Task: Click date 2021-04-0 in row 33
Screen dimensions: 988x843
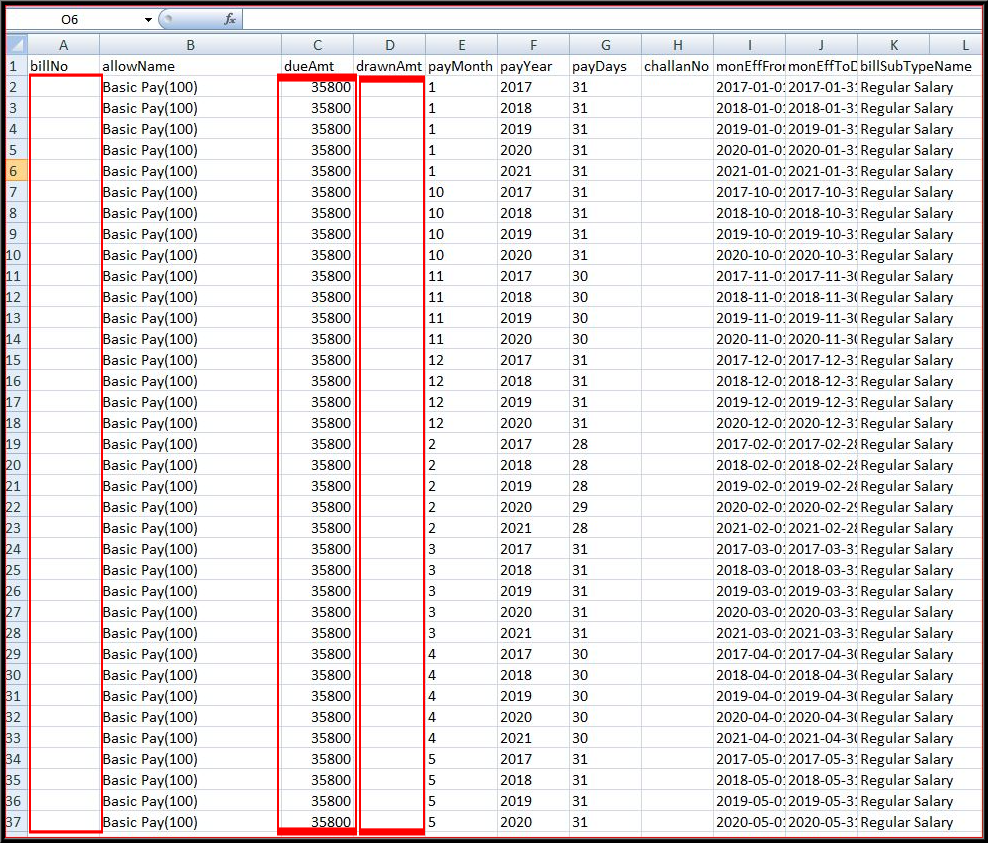Action: pos(749,738)
